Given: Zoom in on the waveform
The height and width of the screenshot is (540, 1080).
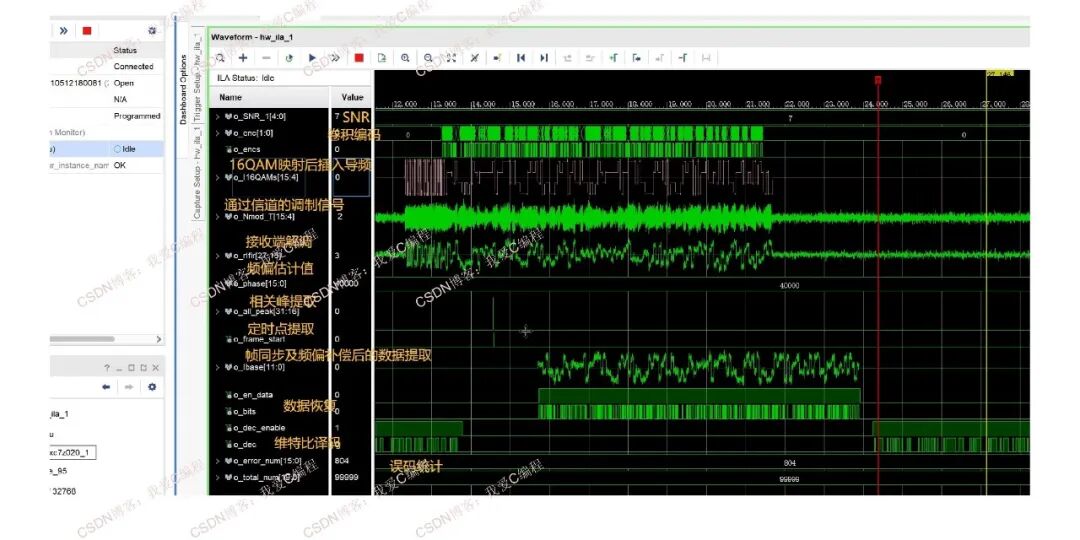Looking at the screenshot, I should pyautogui.click(x=405, y=58).
